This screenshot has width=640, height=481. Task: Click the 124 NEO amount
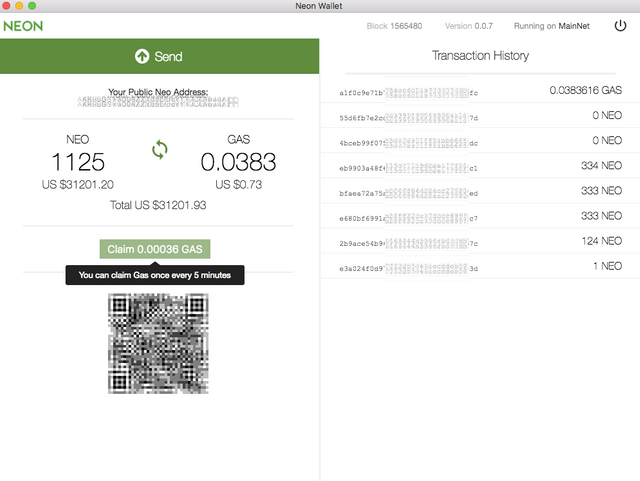click(602, 241)
